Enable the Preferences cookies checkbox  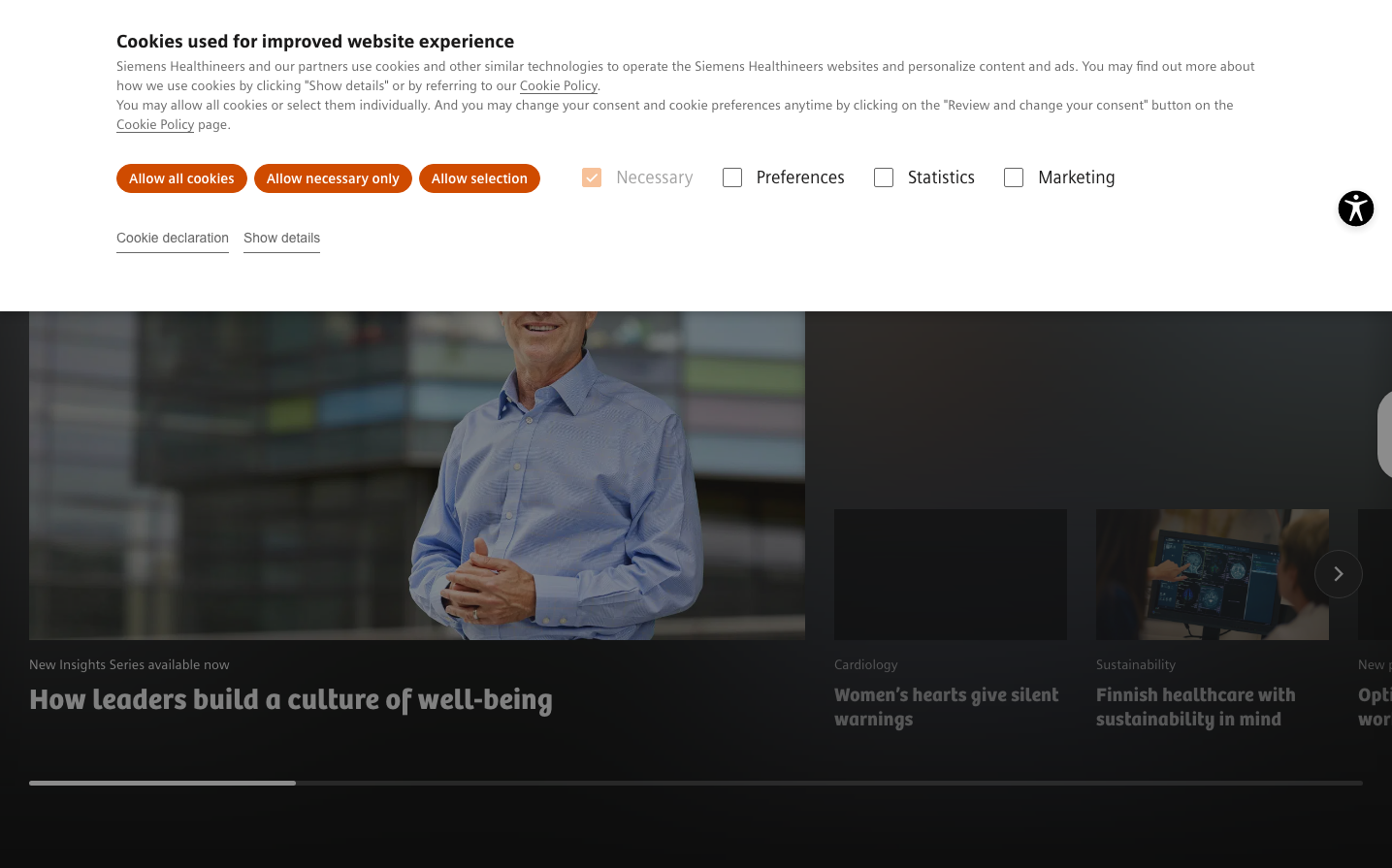pos(732,177)
